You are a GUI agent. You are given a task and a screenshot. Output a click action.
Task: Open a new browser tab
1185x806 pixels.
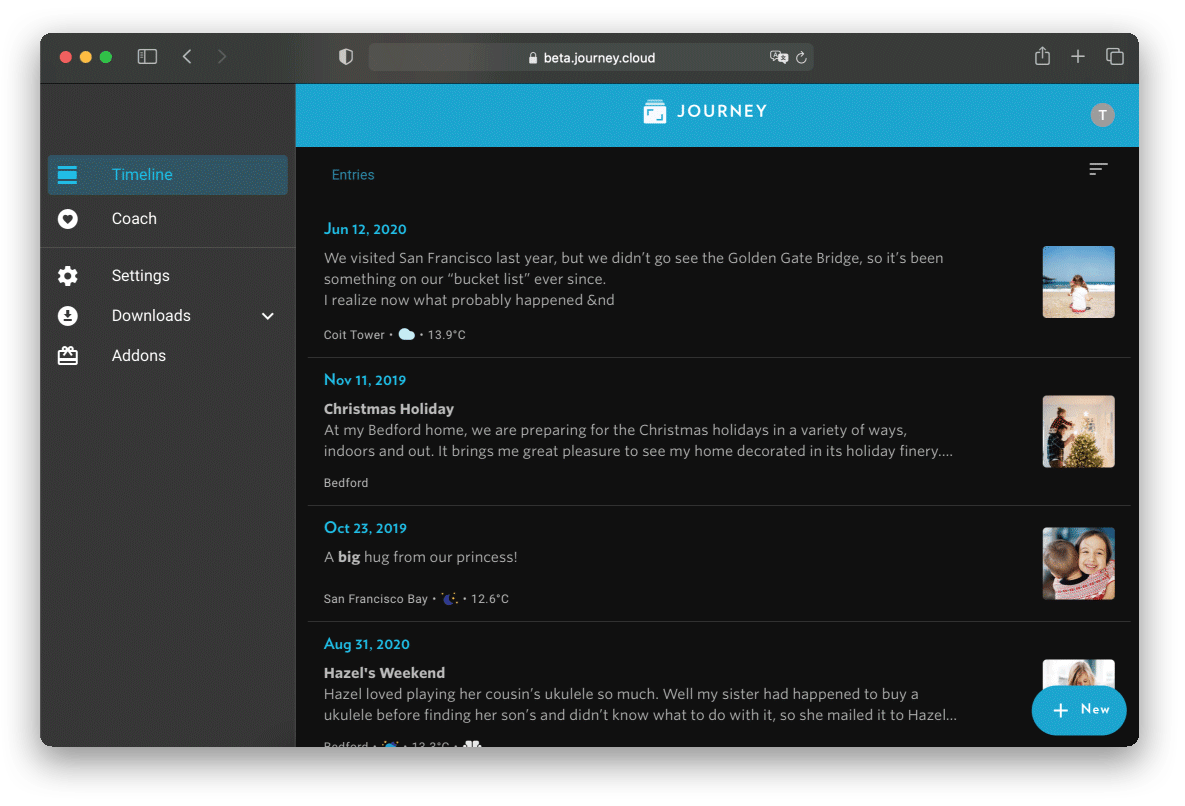(1078, 57)
